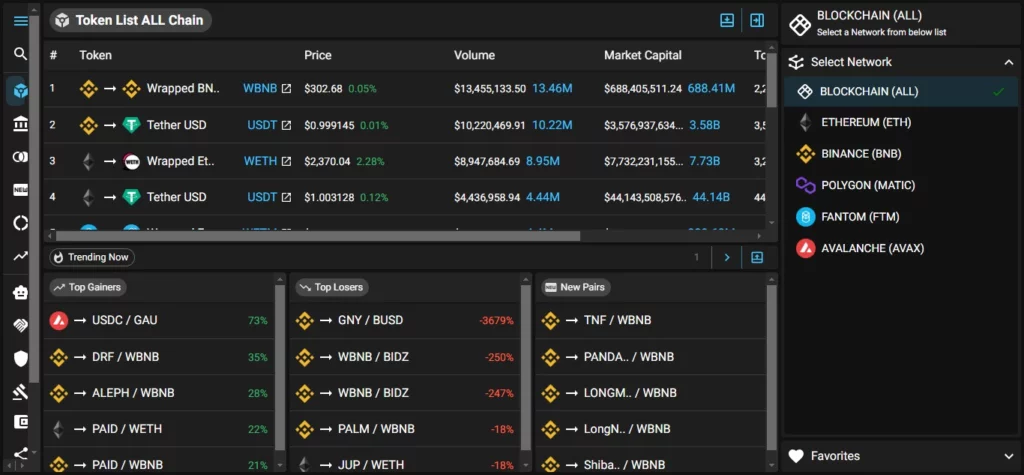Click the download-panel icon in Token List header
This screenshot has height=475, width=1024.
tap(727, 20)
